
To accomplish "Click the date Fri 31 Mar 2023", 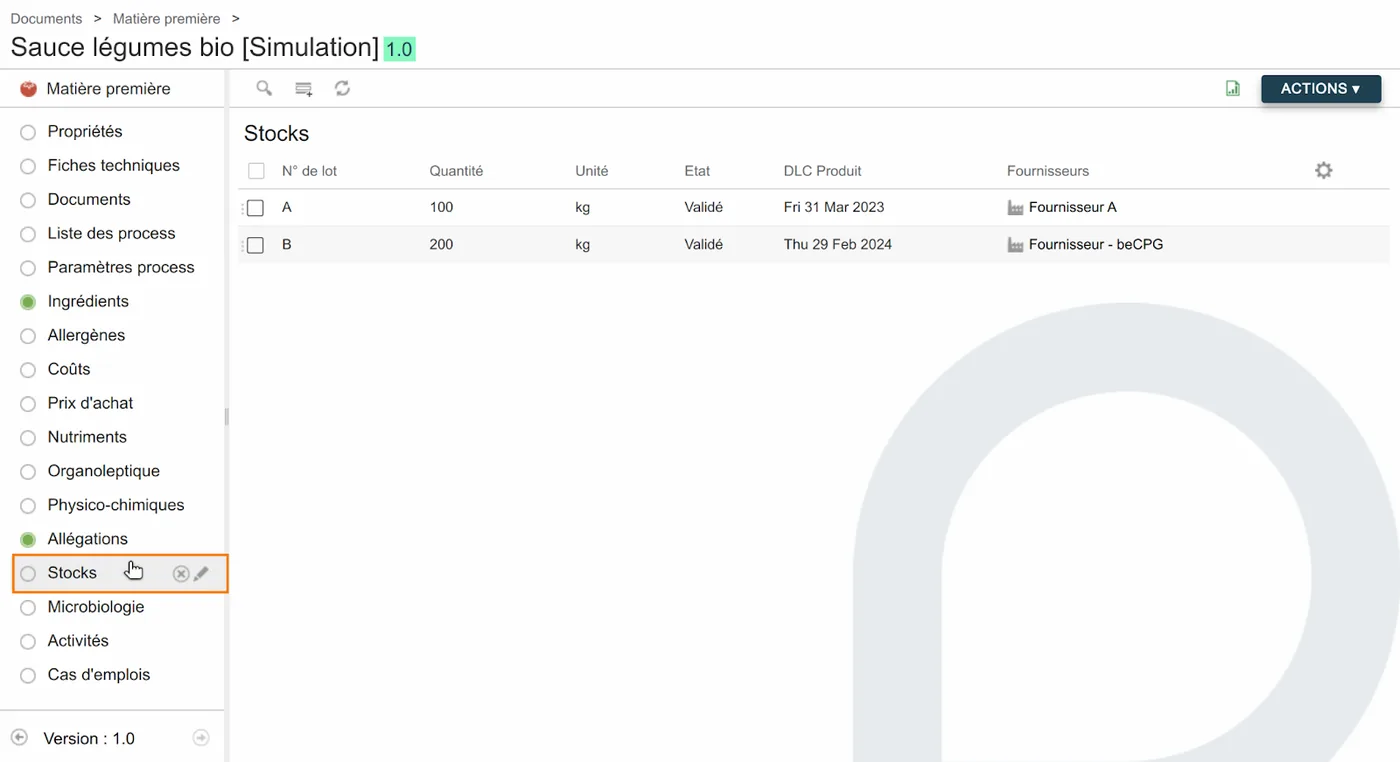I will (834, 207).
